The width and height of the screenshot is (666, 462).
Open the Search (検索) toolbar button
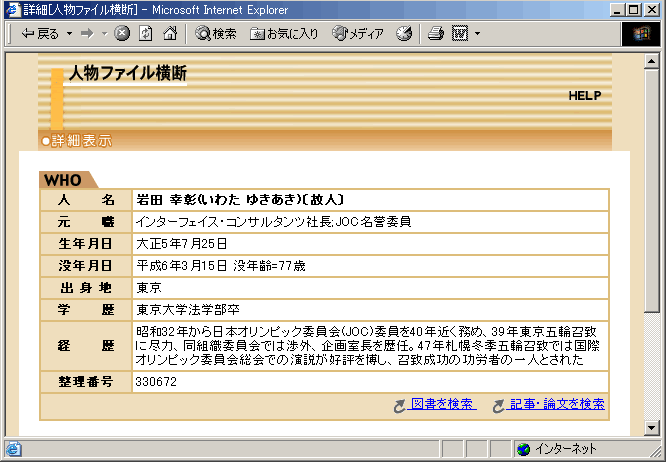[x=215, y=33]
